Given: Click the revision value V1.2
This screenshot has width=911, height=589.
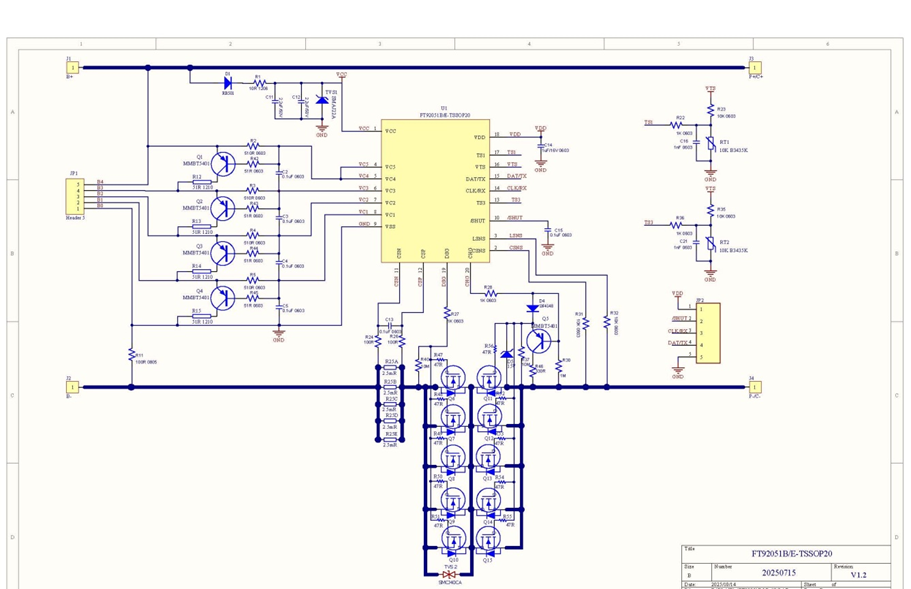Looking at the screenshot, I should tap(859, 575).
